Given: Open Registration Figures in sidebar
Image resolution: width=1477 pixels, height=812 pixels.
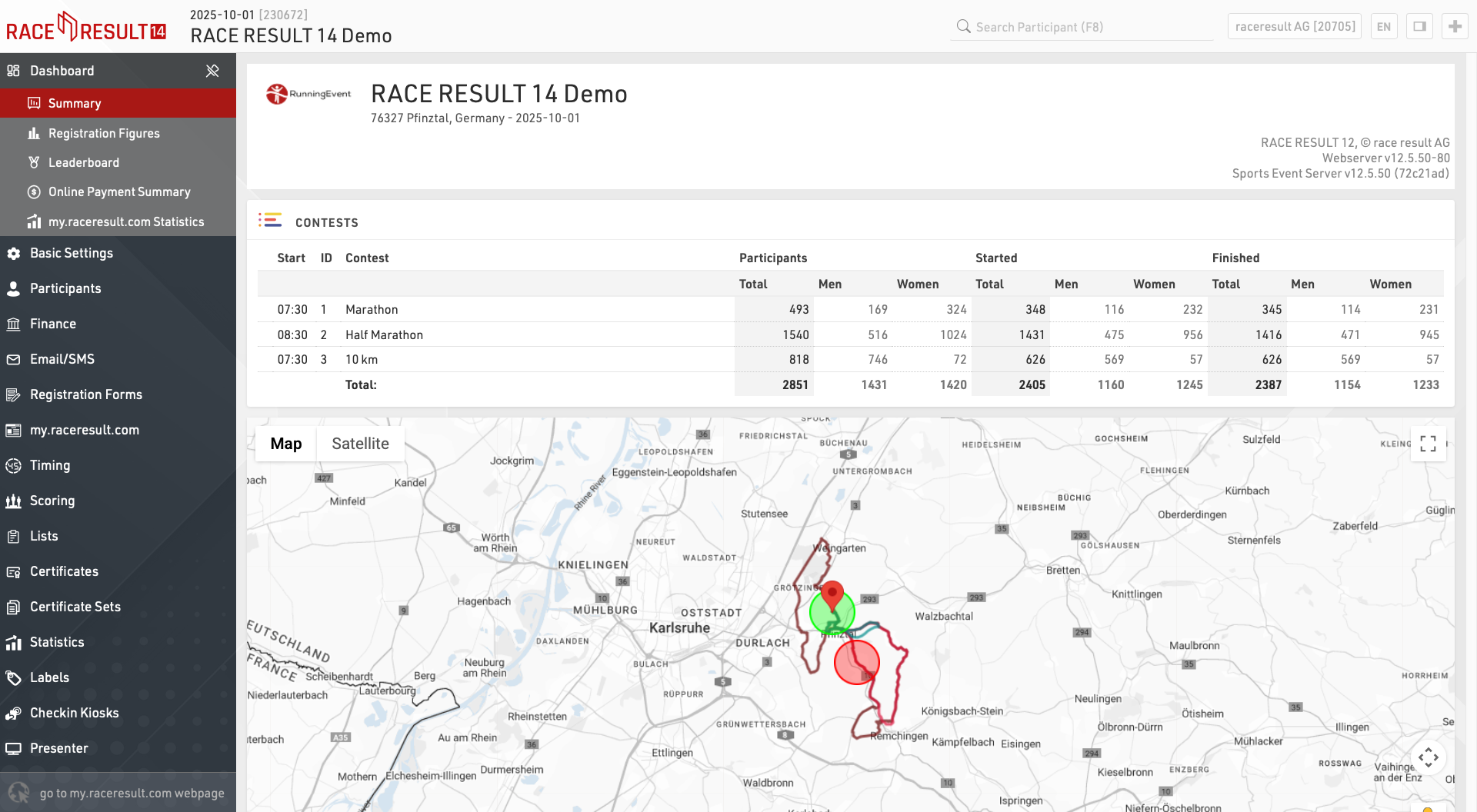Looking at the screenshot, I should [x=104, y=133].
